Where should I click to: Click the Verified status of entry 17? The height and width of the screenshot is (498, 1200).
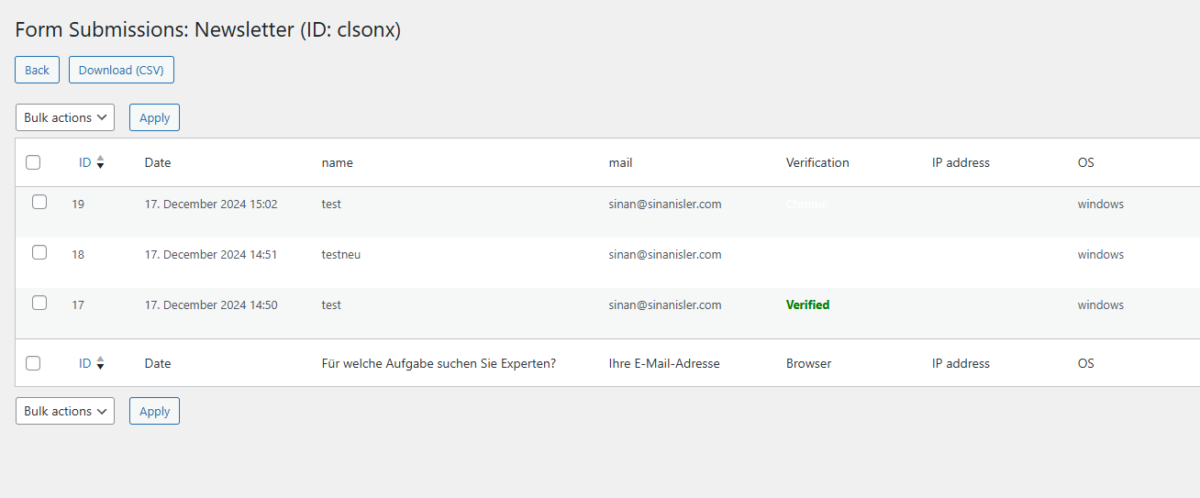click(x=807, y=305)
